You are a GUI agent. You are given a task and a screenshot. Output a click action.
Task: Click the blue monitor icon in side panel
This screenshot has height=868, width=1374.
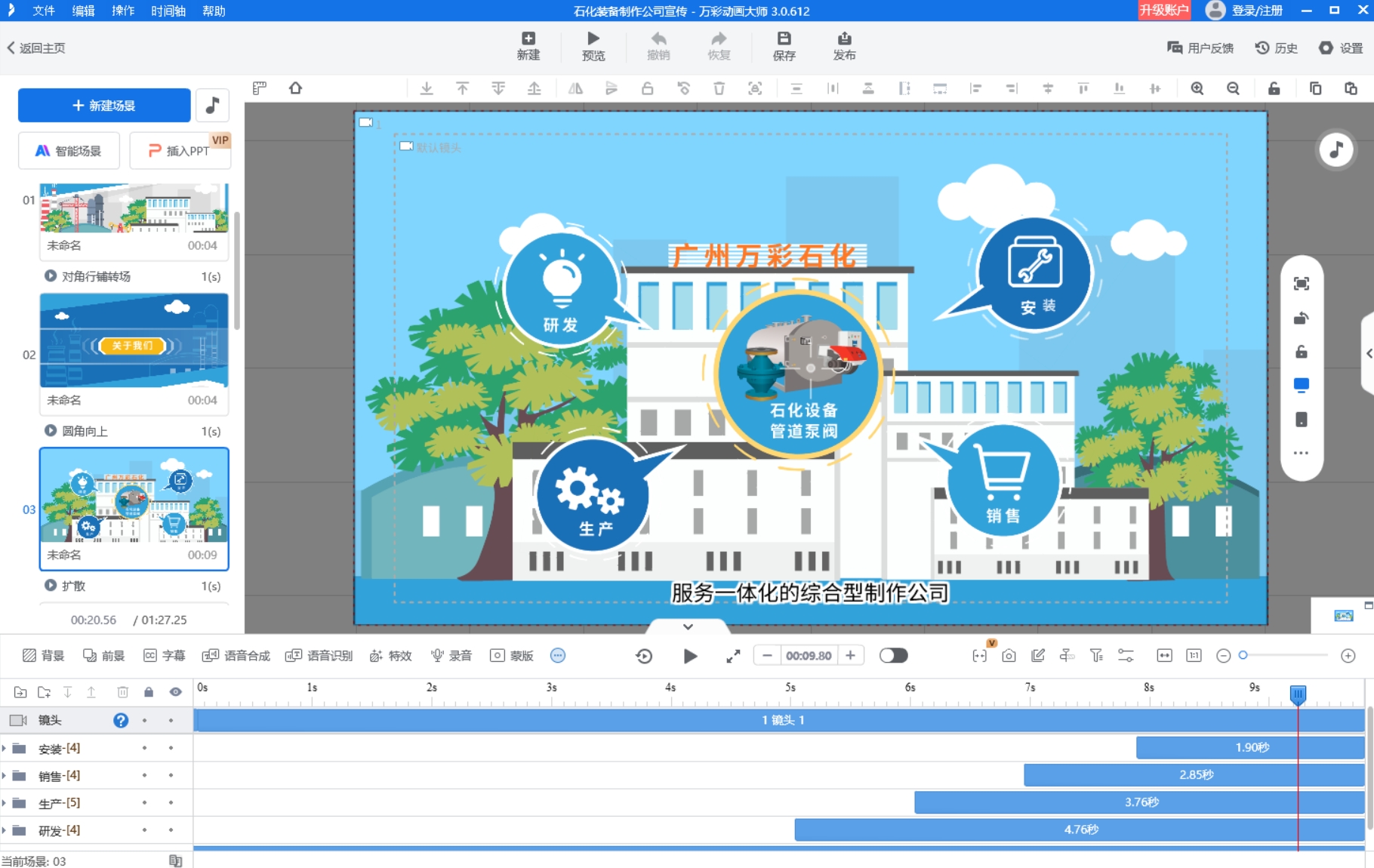tap(1301, 385)
